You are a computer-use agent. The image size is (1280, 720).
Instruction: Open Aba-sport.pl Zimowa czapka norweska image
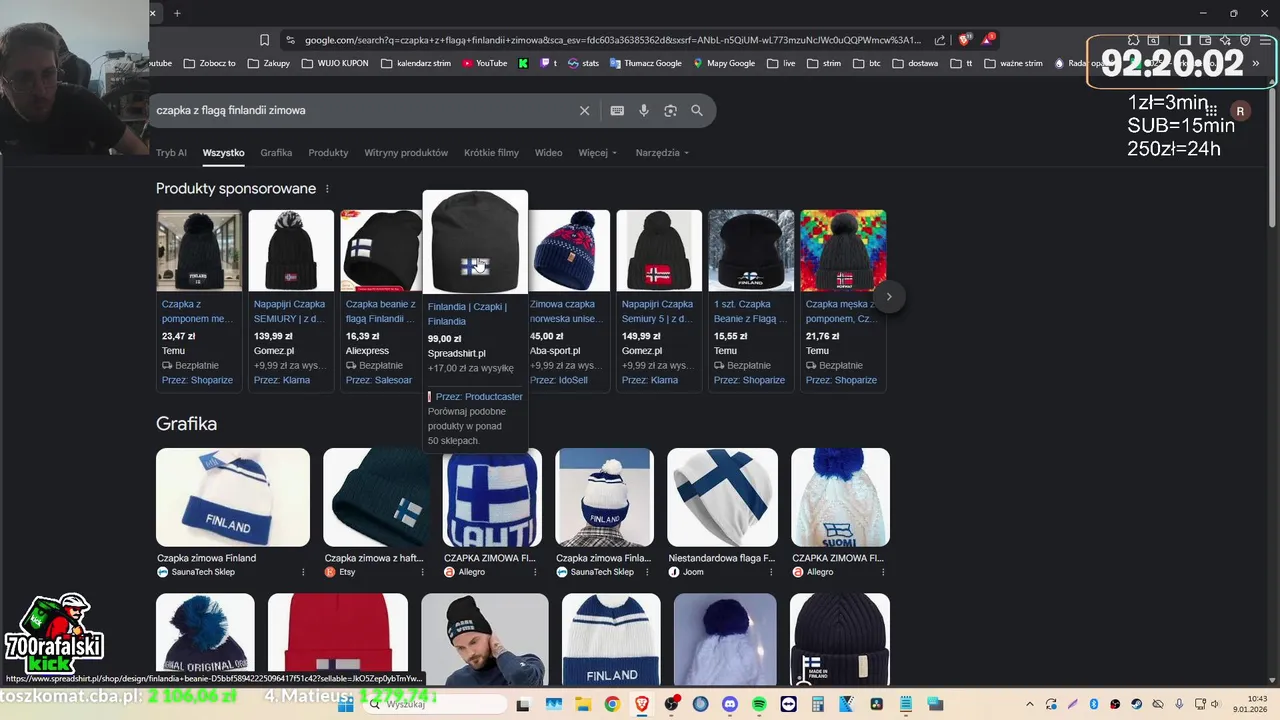pos(567,250)
